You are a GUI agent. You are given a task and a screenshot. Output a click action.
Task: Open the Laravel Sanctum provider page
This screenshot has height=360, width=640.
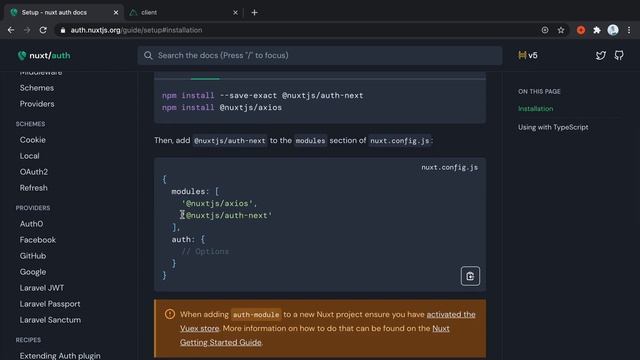50,320
